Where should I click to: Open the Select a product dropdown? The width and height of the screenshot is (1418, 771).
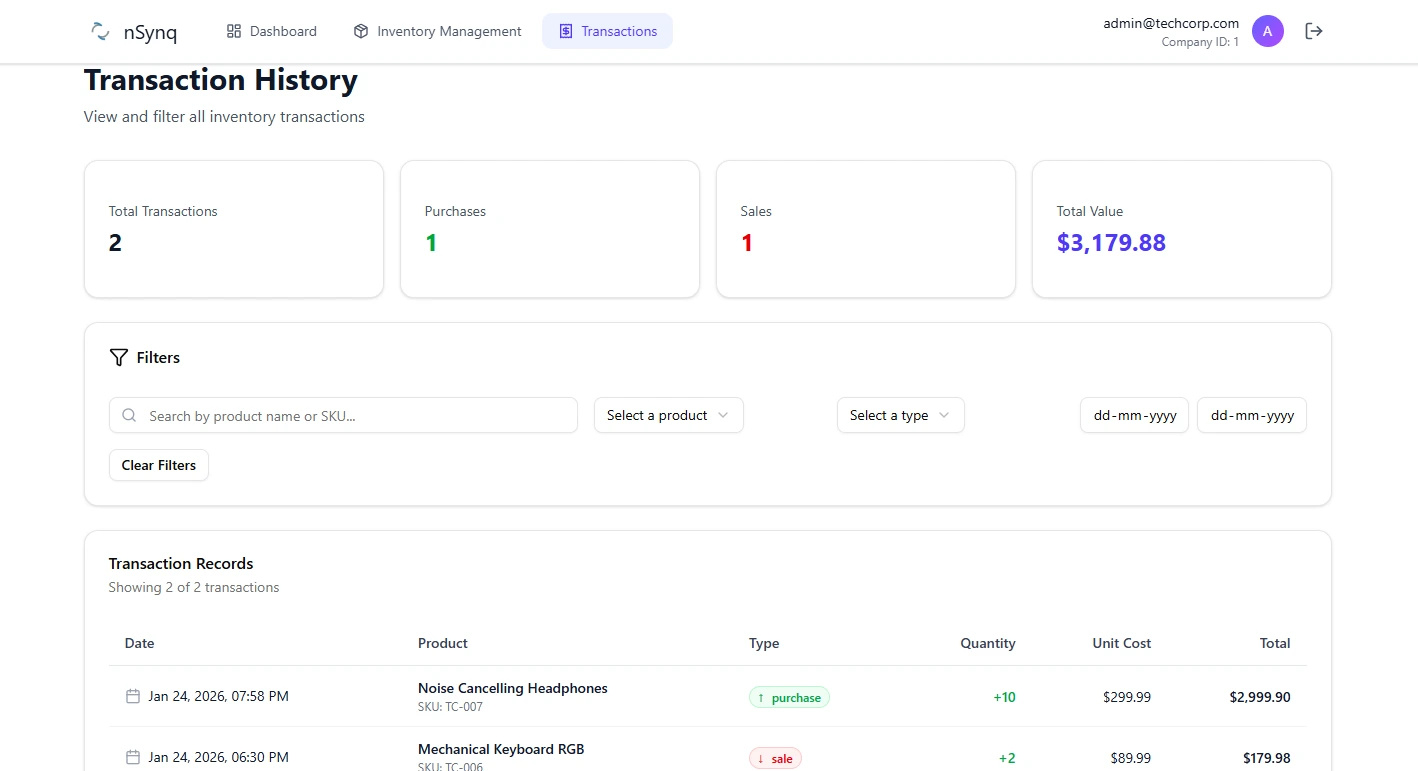668,415
